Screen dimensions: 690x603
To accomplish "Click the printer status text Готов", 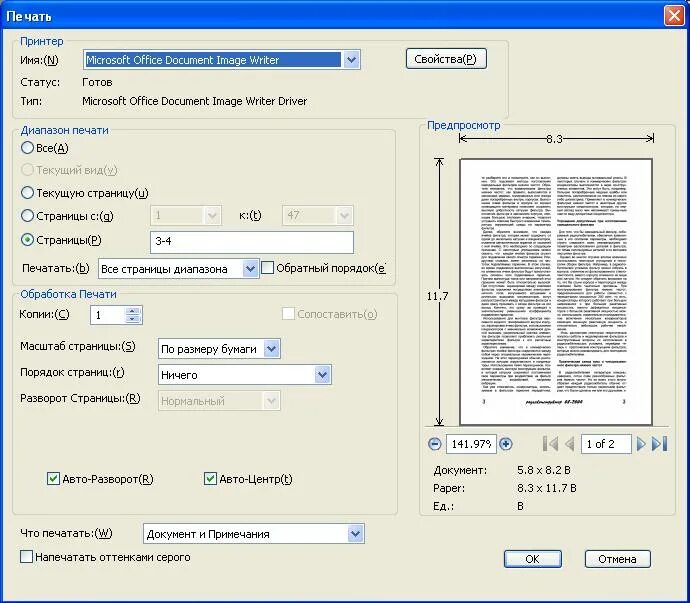I will (x=97, y=82).
